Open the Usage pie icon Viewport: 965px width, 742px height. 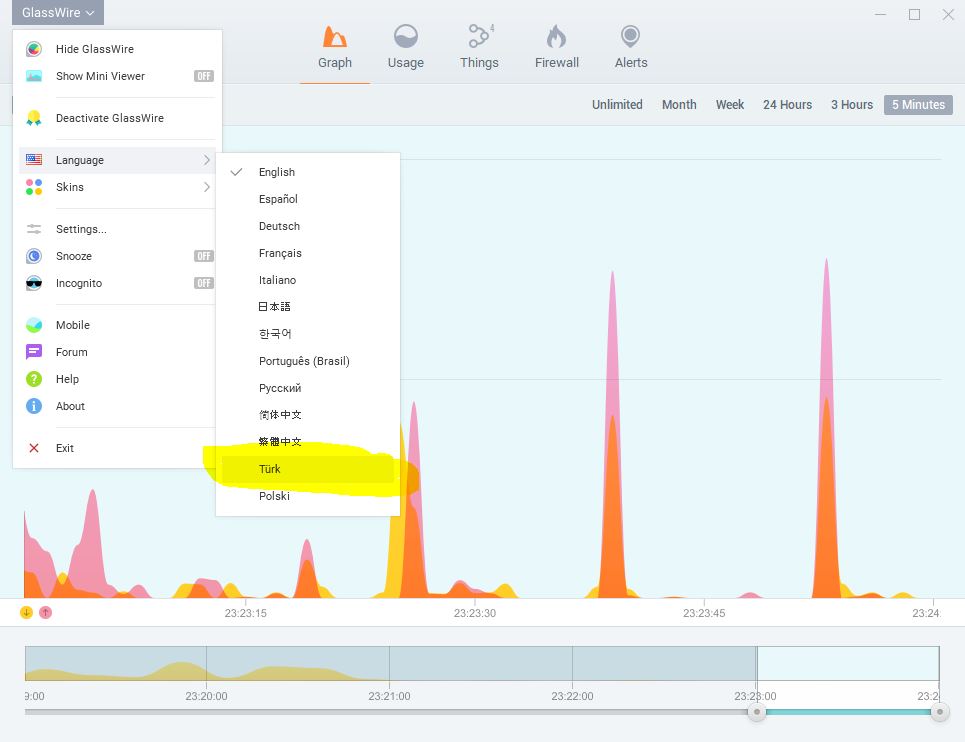pyautogui.click(x=406, y=36)
